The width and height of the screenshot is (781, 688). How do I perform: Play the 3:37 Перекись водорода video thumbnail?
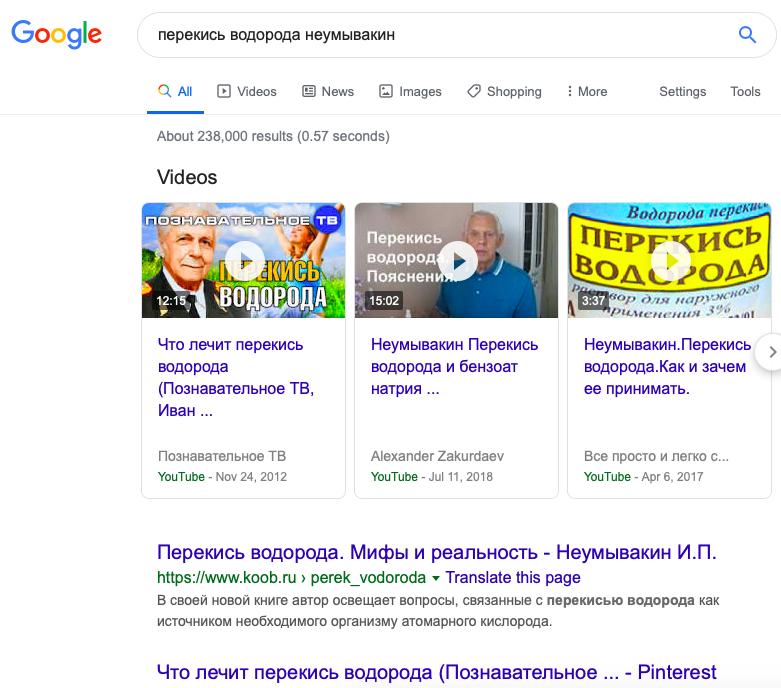pyautogui.click(x=669, y=260)
